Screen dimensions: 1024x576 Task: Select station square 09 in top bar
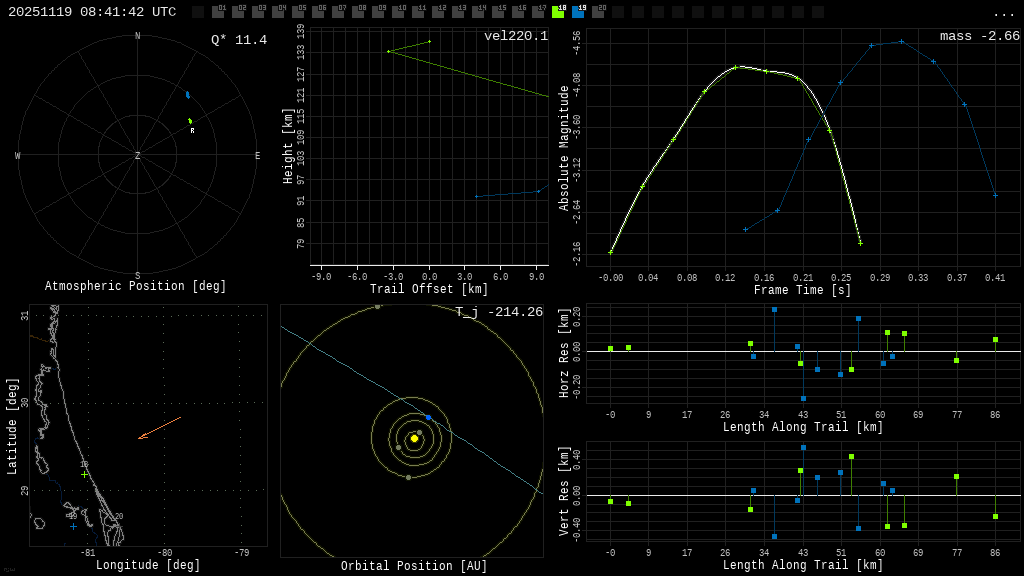[x=377, y=12]
